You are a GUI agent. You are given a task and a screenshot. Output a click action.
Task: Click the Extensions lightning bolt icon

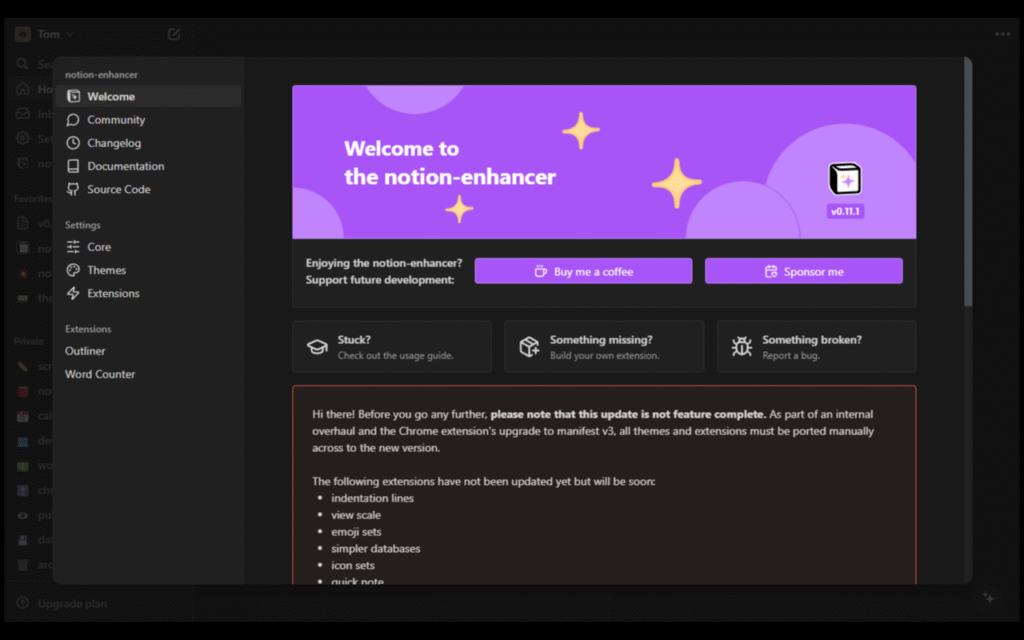pos(73,293)
